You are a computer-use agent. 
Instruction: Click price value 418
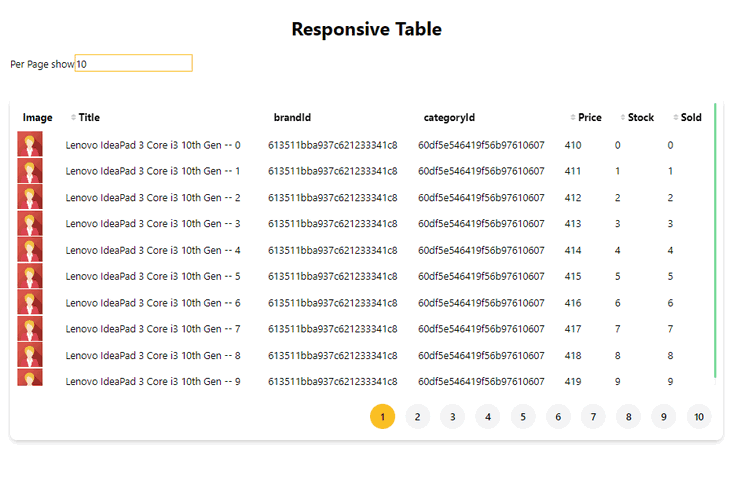[x=573, y=355]
